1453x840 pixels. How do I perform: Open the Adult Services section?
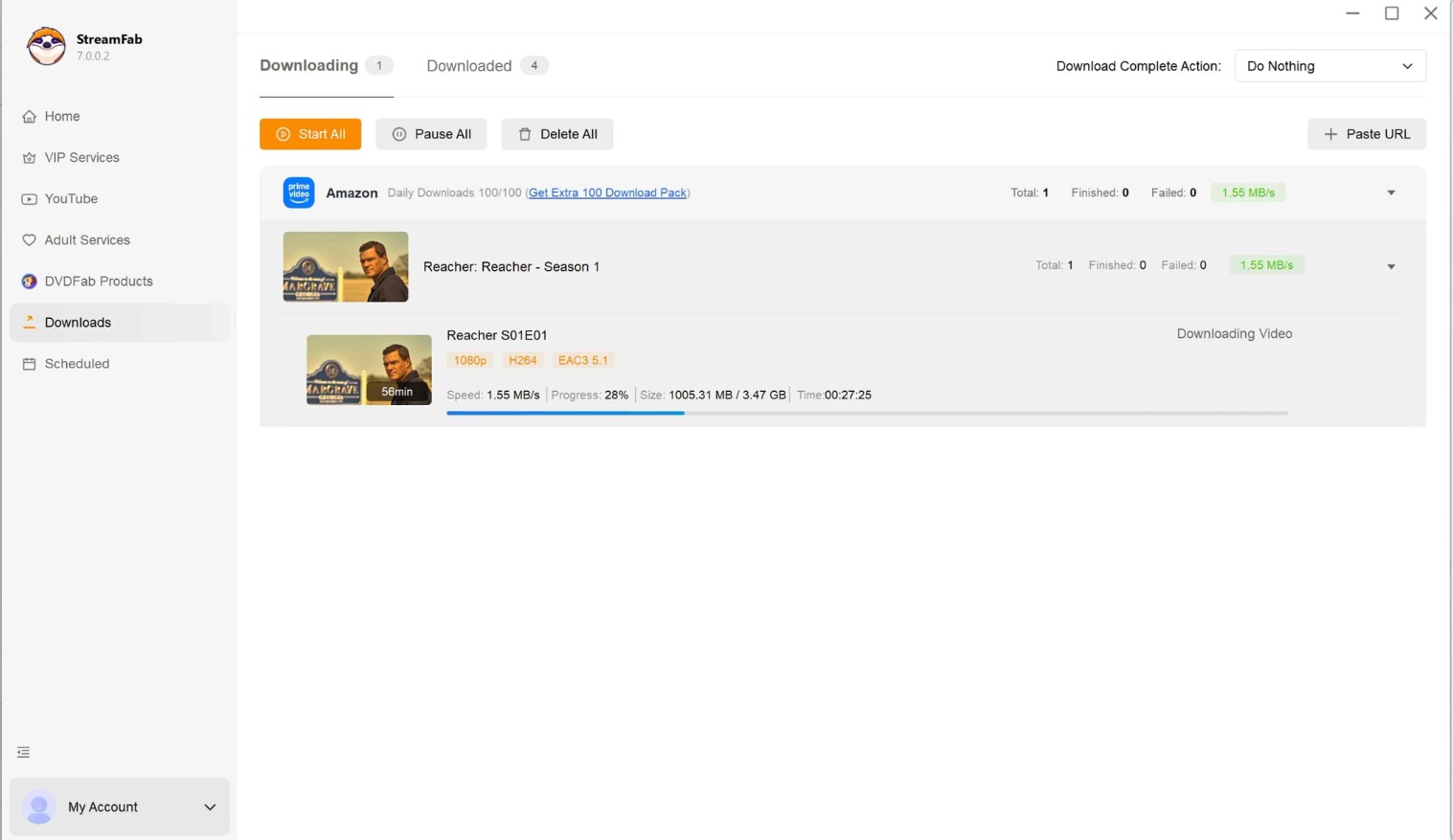click(x=87, y=239)
